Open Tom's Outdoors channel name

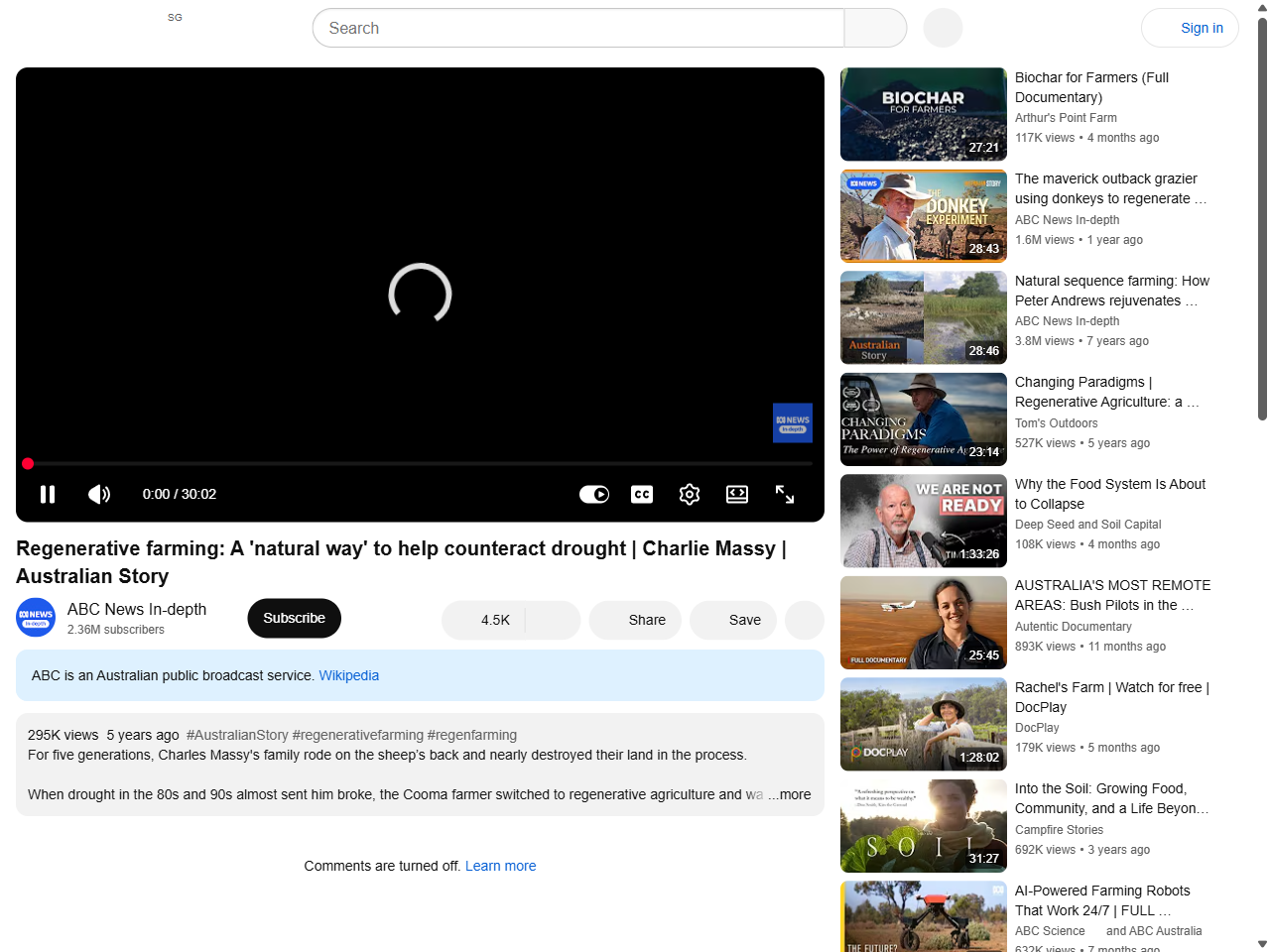pyautogui.click(x=1056, y=423)
